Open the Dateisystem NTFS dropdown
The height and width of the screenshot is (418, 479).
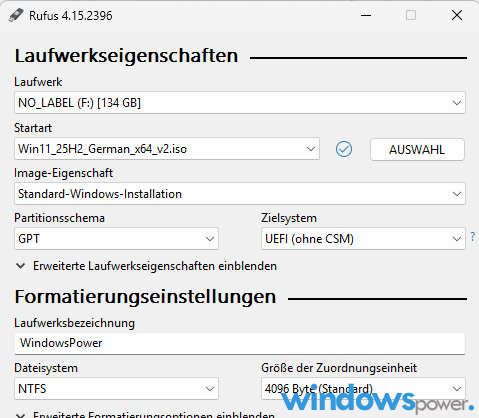pyautogui.click(x=116, y=389)
